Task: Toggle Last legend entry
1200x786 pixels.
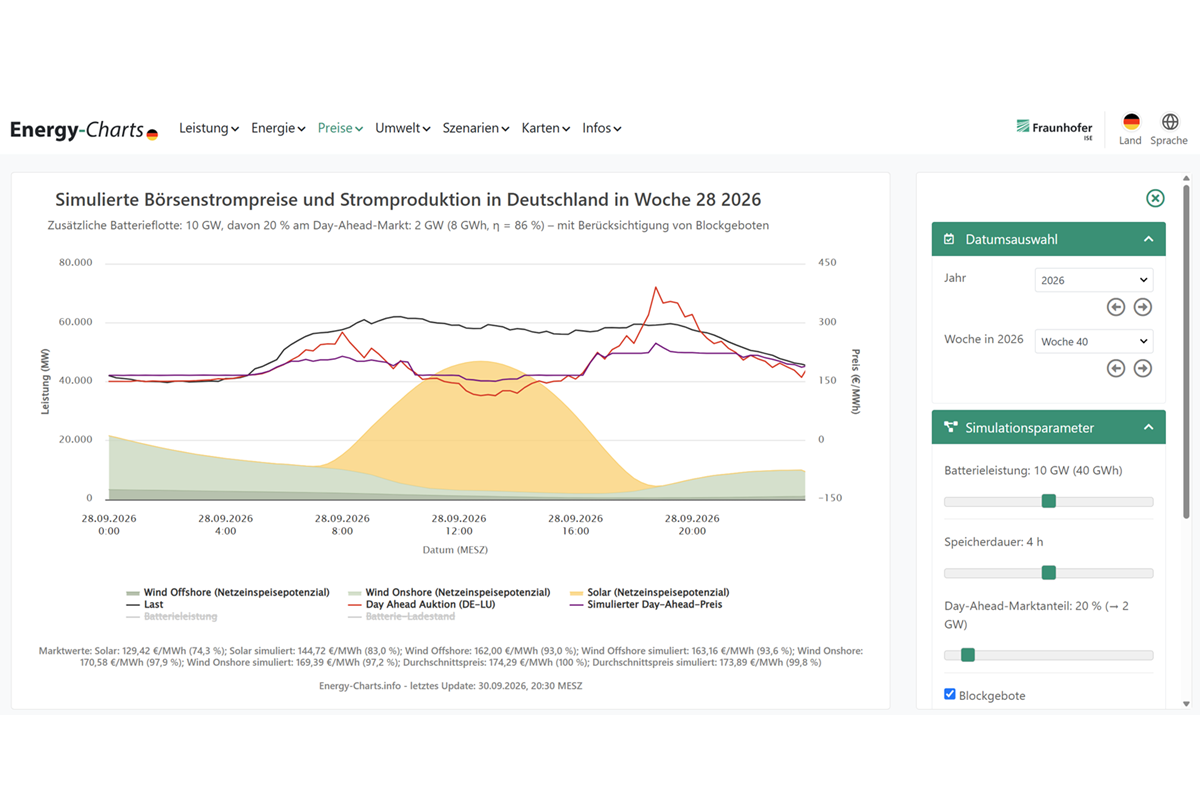Action: point(144,604)
